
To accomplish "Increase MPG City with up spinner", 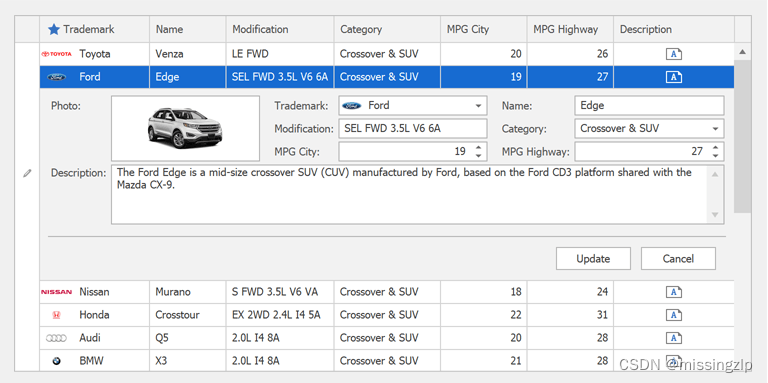I will 479,147.
